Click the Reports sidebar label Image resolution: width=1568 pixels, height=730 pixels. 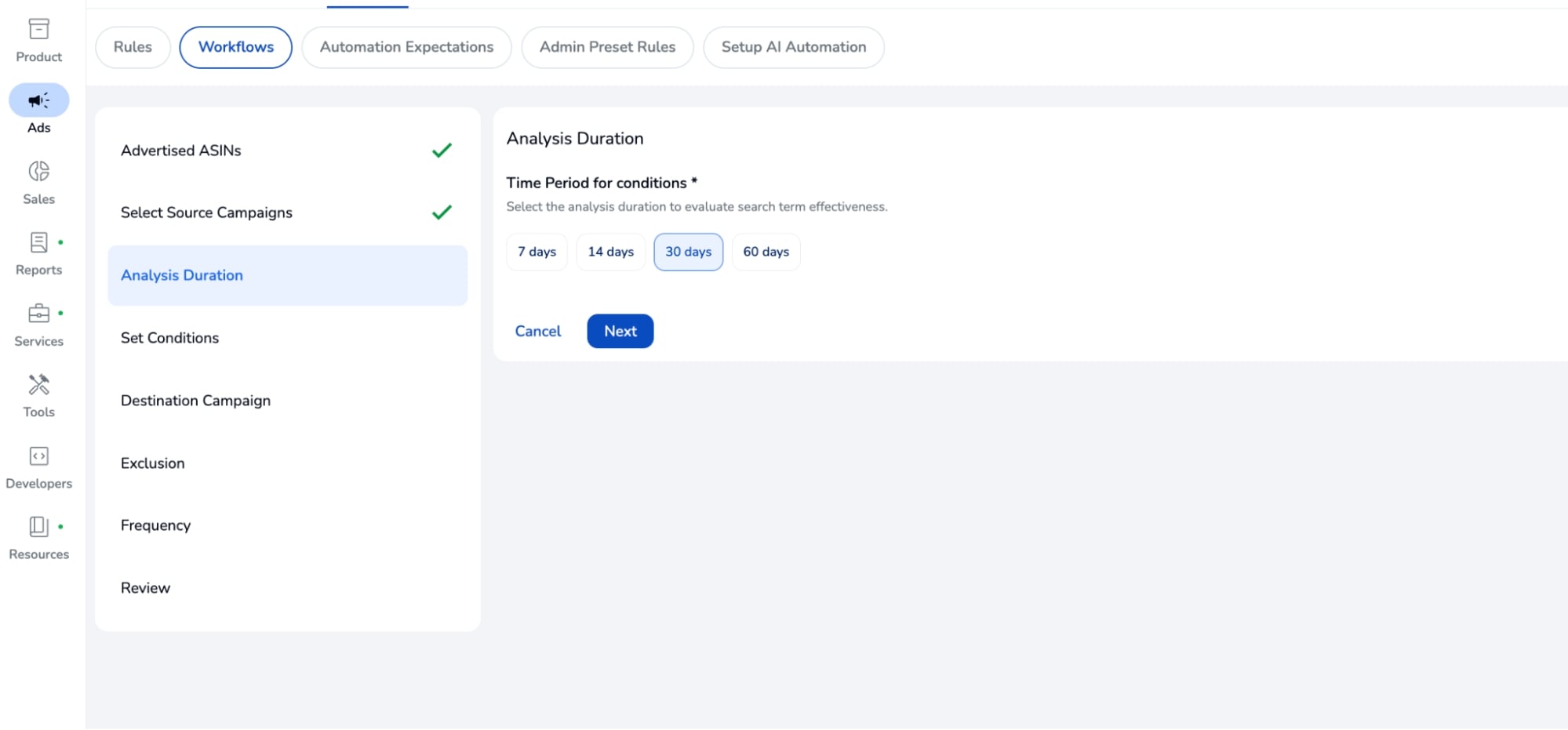pyautogui.click(x=38, y=270)
